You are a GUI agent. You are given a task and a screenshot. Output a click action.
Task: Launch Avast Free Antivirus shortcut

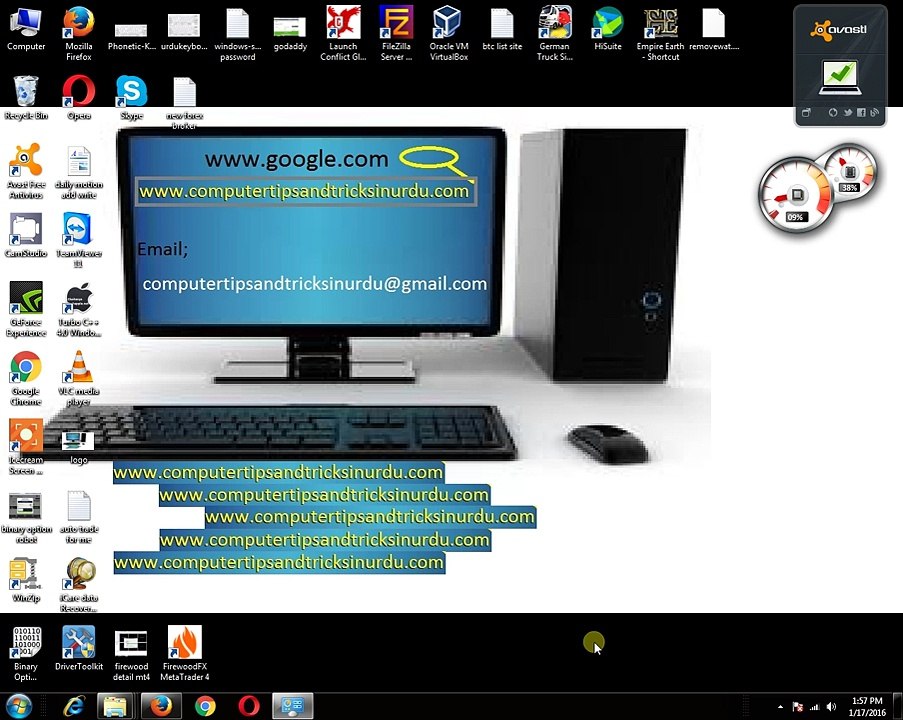[26, 171]
